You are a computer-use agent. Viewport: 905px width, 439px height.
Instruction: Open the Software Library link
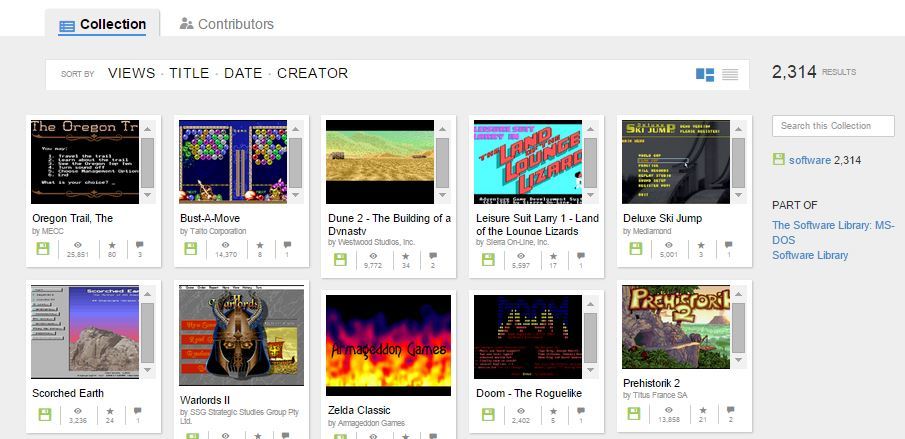click(810, 255)
